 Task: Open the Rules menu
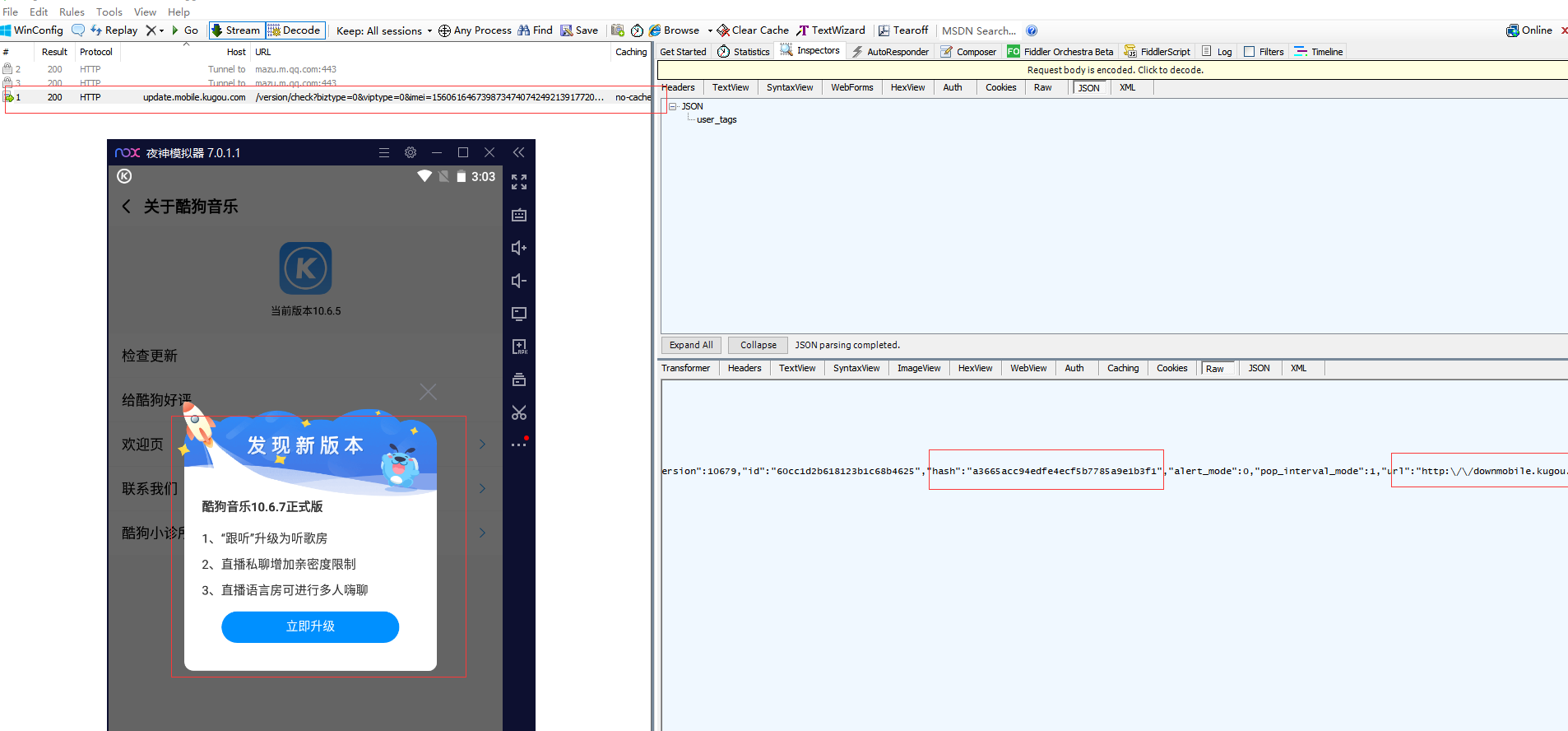[x=72, y=12]
